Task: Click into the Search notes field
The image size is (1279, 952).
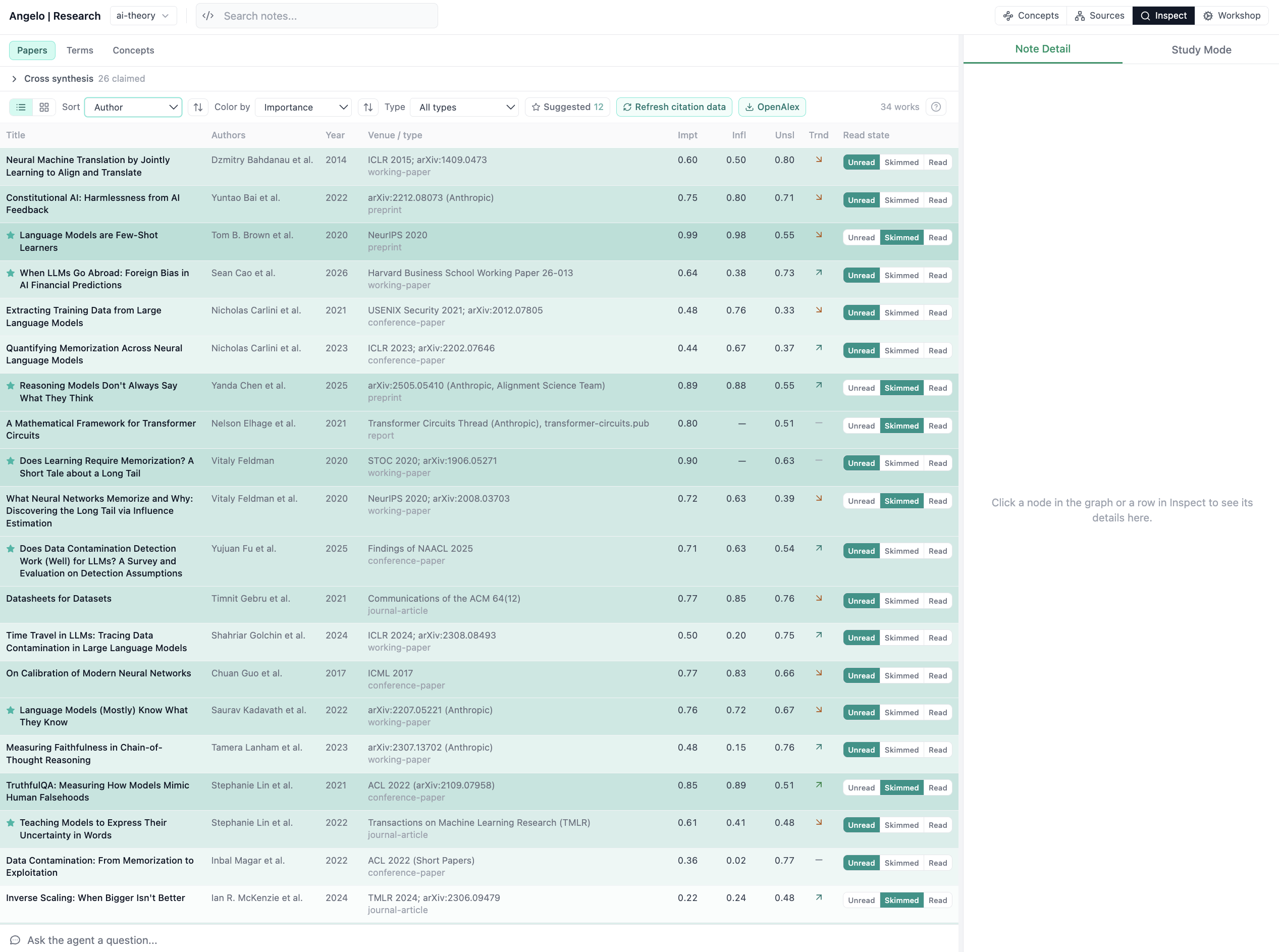Action: point(317,16)
